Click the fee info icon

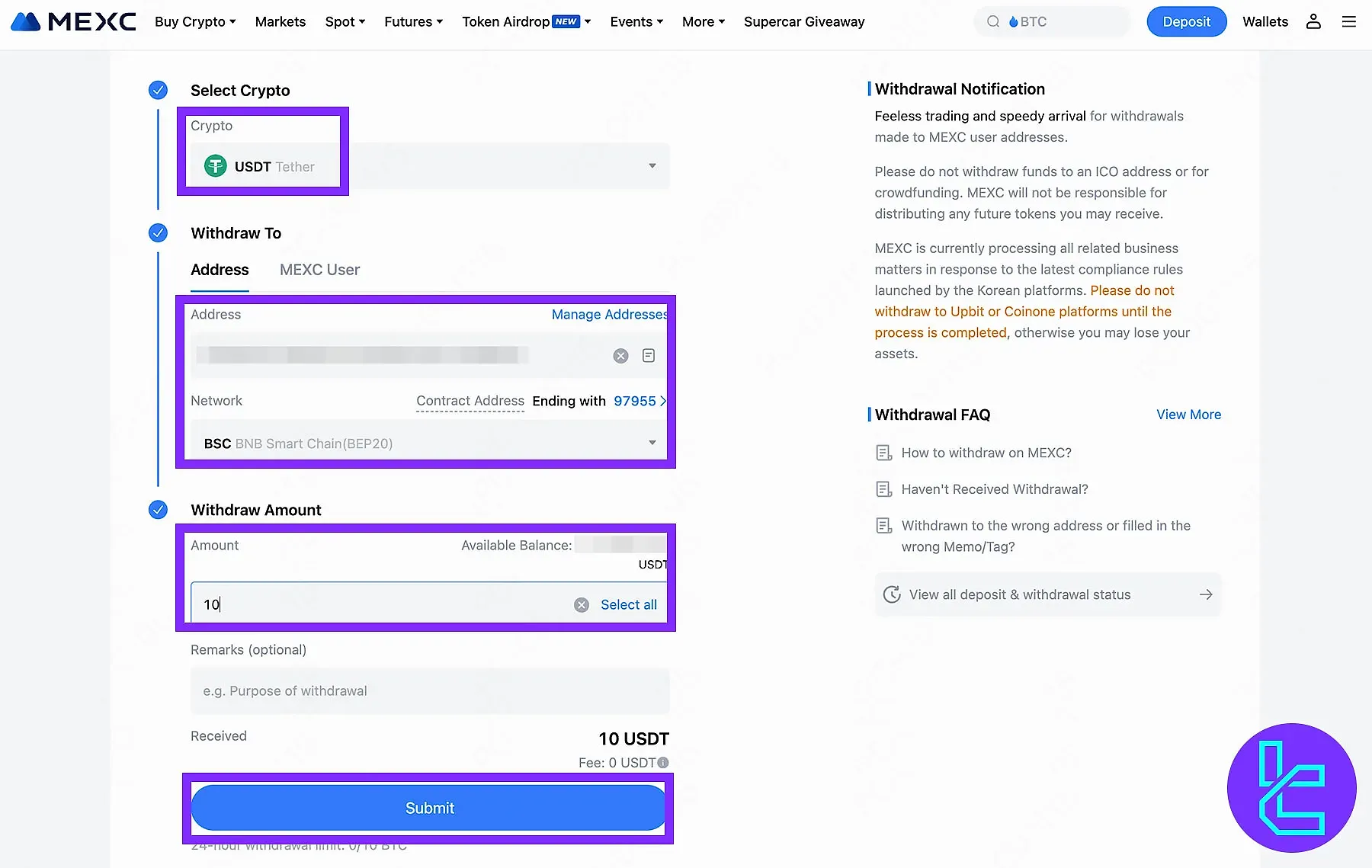(x=663, y=763)
